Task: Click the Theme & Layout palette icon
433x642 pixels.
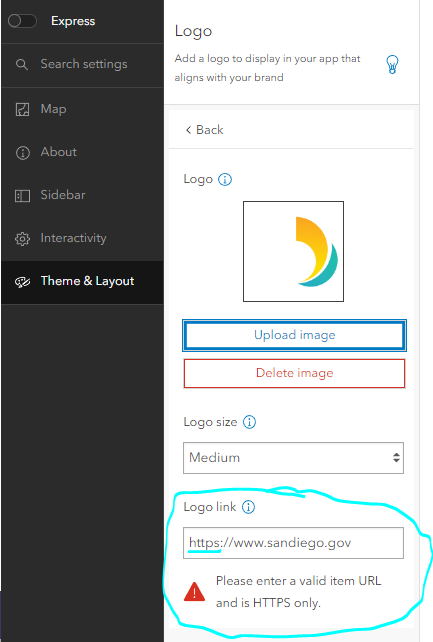Action: 23,282
